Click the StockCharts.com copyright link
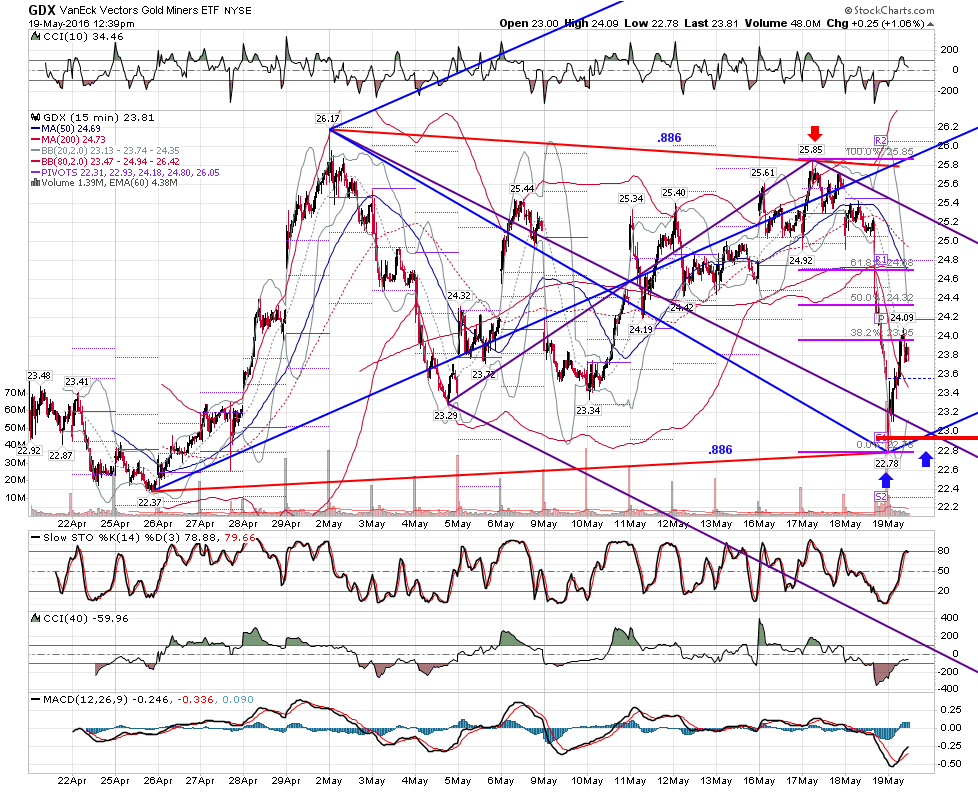The image size is (978, 794). (889, 10)
